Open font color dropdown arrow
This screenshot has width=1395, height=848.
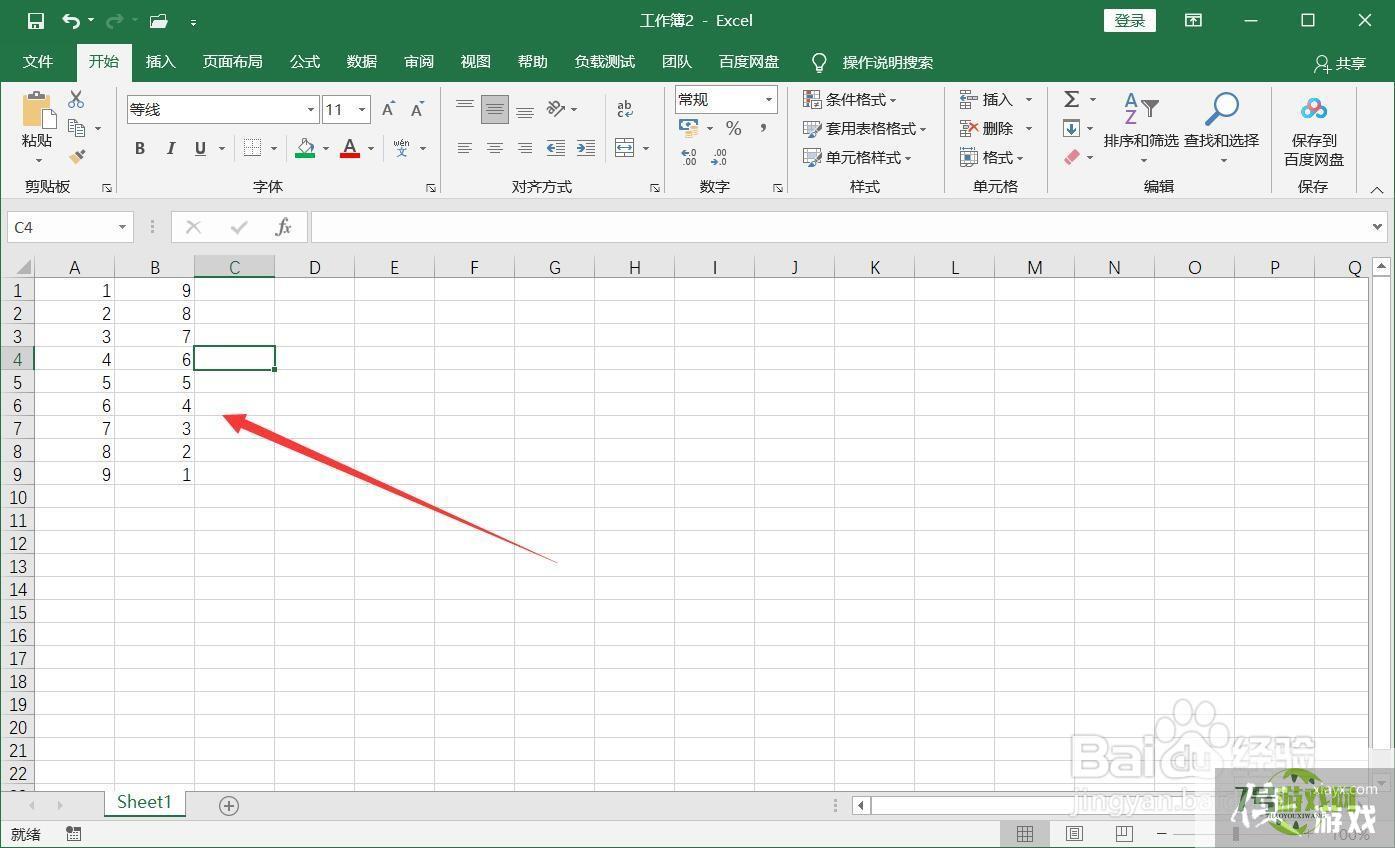coord(371,149)
